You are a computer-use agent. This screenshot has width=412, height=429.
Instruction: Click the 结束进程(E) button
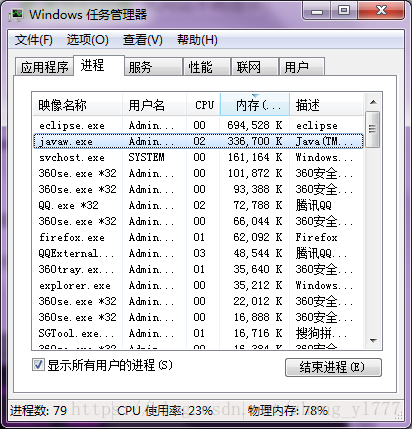333,367
